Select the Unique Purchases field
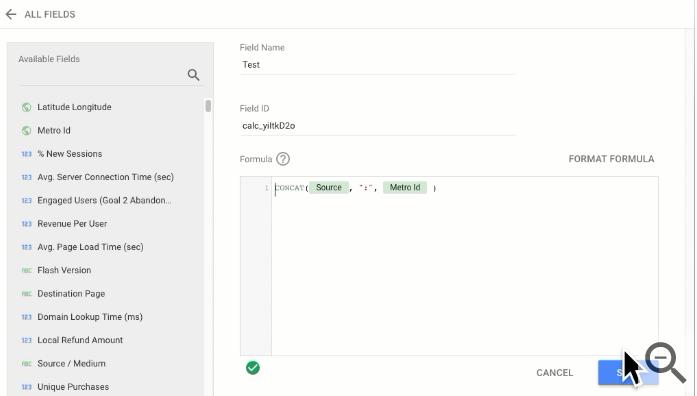697x396 pixels. 73,387
